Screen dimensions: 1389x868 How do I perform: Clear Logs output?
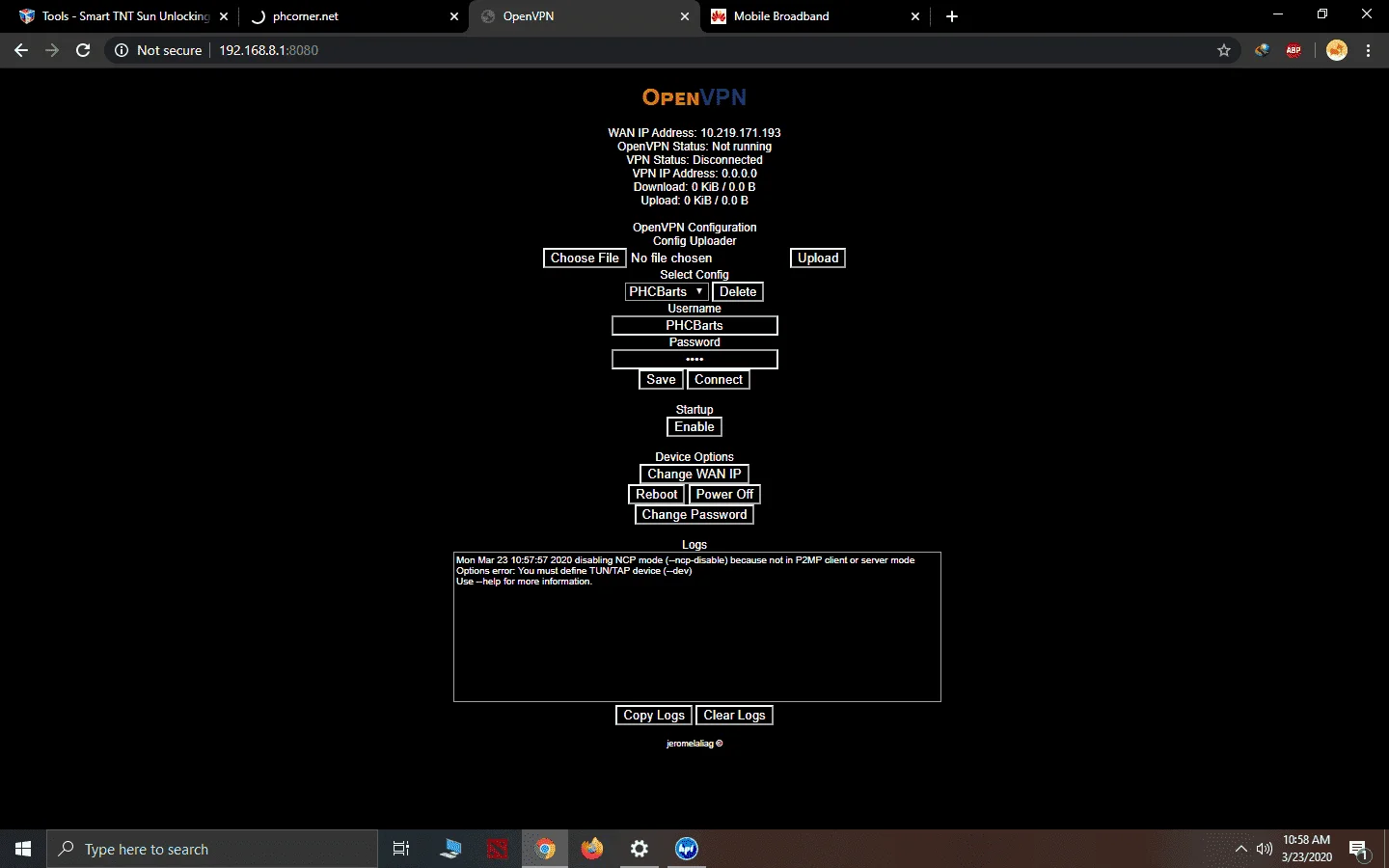(x=734, y=716)
